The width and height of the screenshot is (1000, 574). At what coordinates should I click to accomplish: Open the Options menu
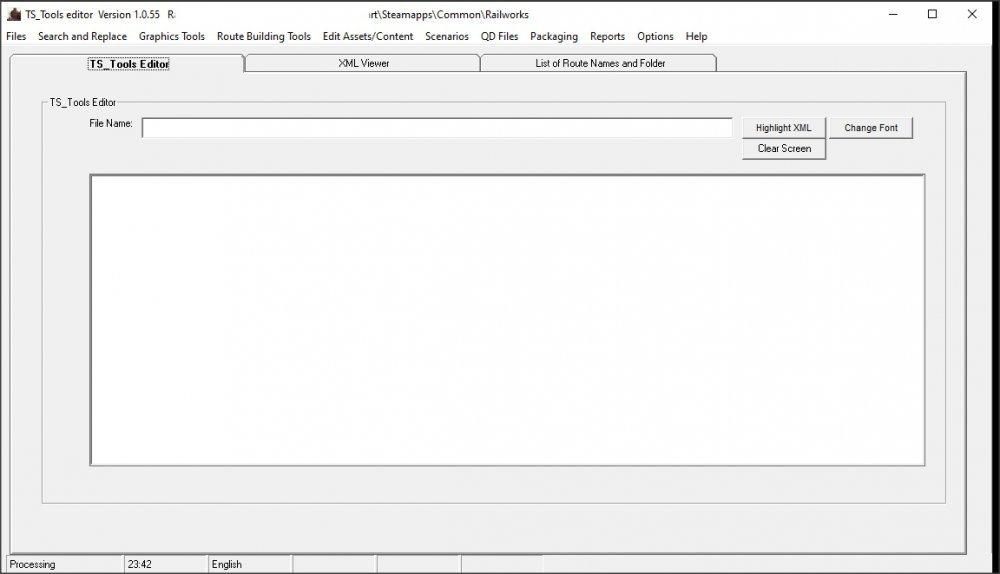tap(655, 36)
